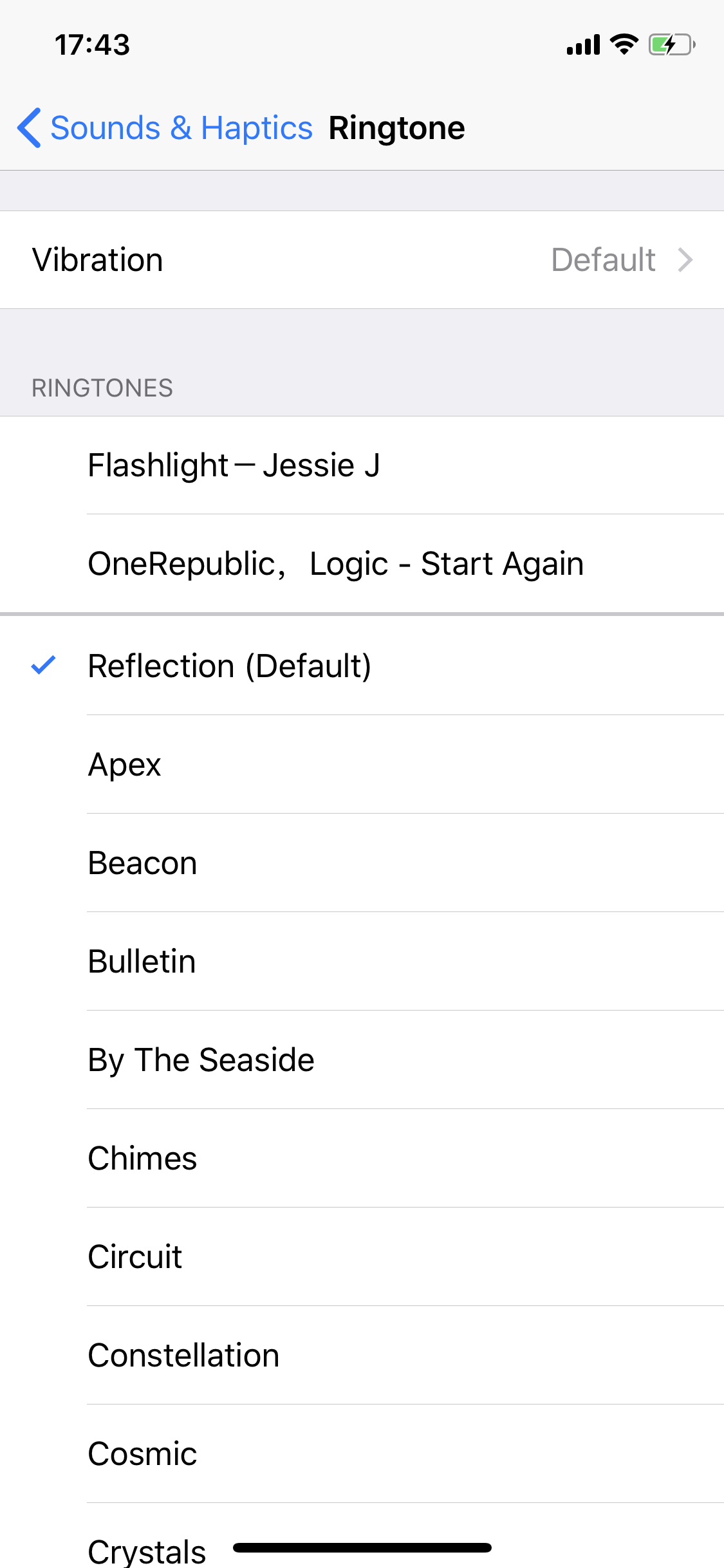The width and height of the screenshot is (724, 1568).
Task: Pick the Constellation ringtone
Action: [x=362, y=1356]
